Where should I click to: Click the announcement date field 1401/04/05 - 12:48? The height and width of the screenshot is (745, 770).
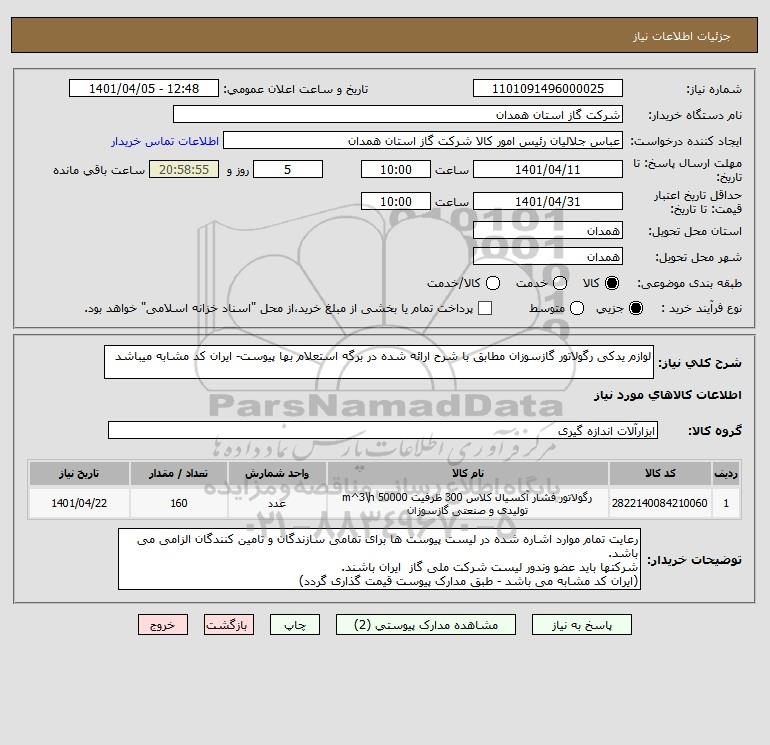tap(144, 88)
